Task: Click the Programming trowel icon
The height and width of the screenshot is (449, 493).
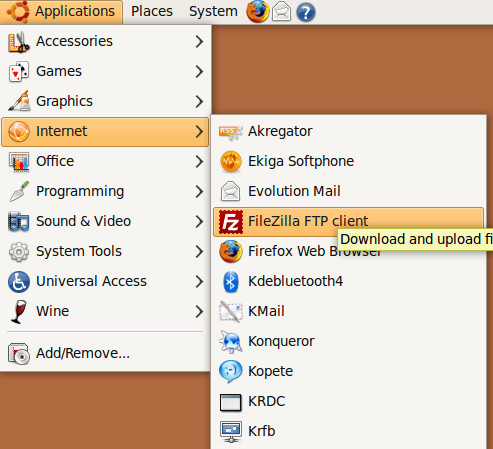Action: click(19, 191)
